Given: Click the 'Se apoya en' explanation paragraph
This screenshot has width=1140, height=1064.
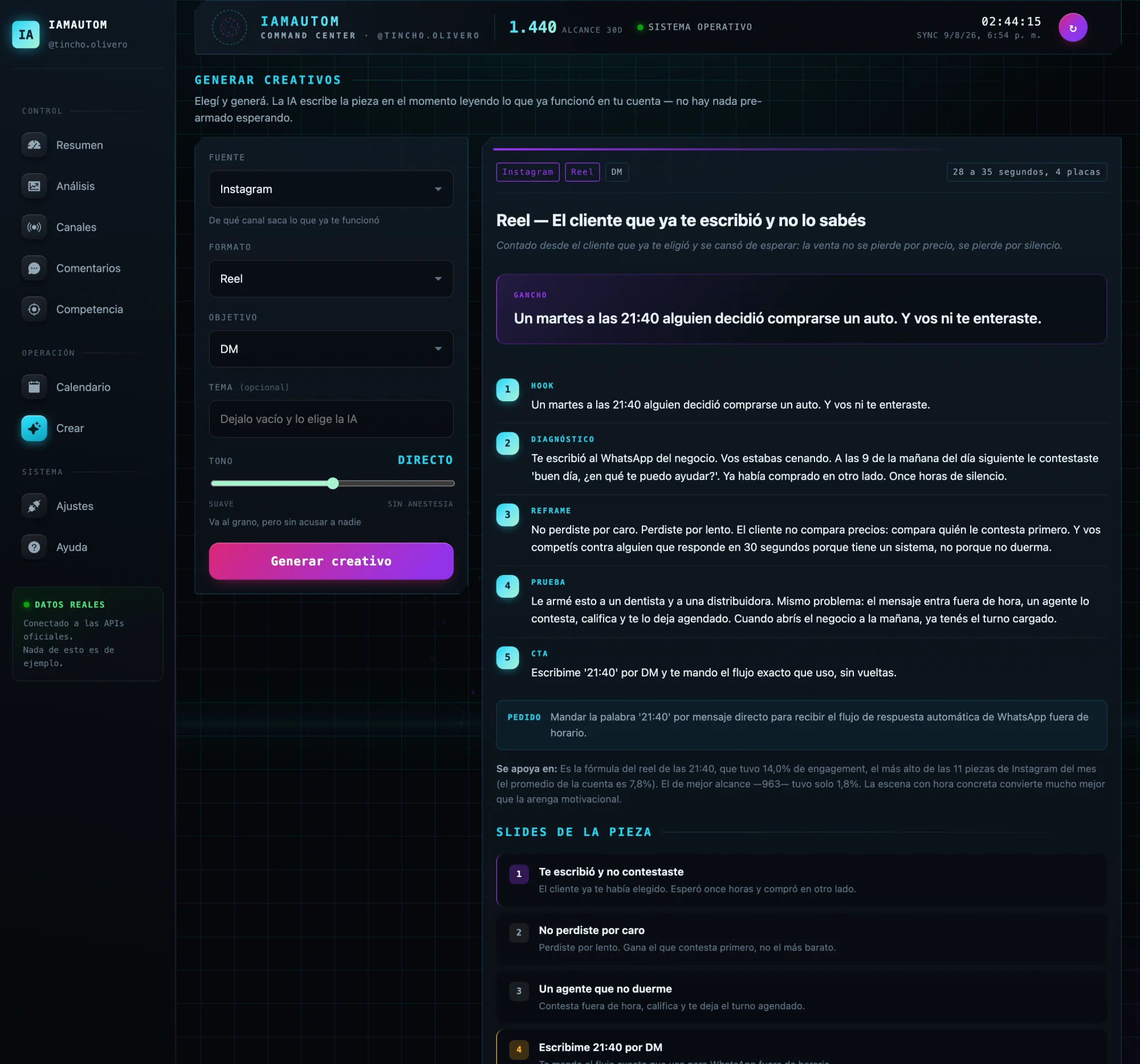Looking at the screenshot, I should [x=801, y=784].
